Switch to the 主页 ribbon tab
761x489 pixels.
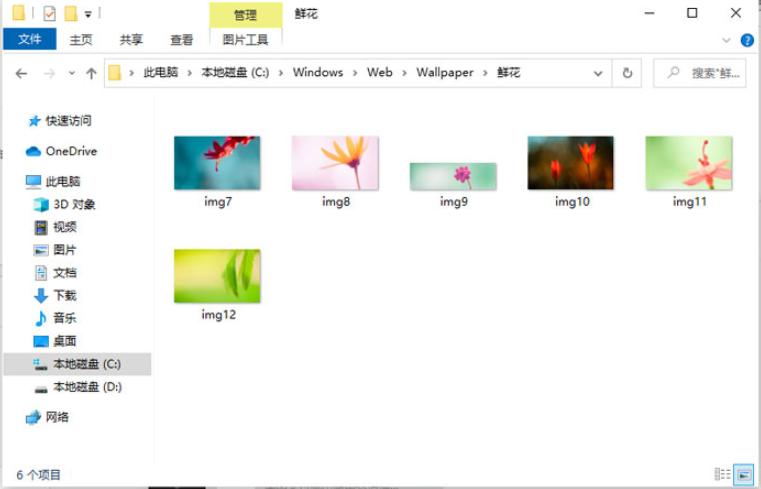point(81,40)
